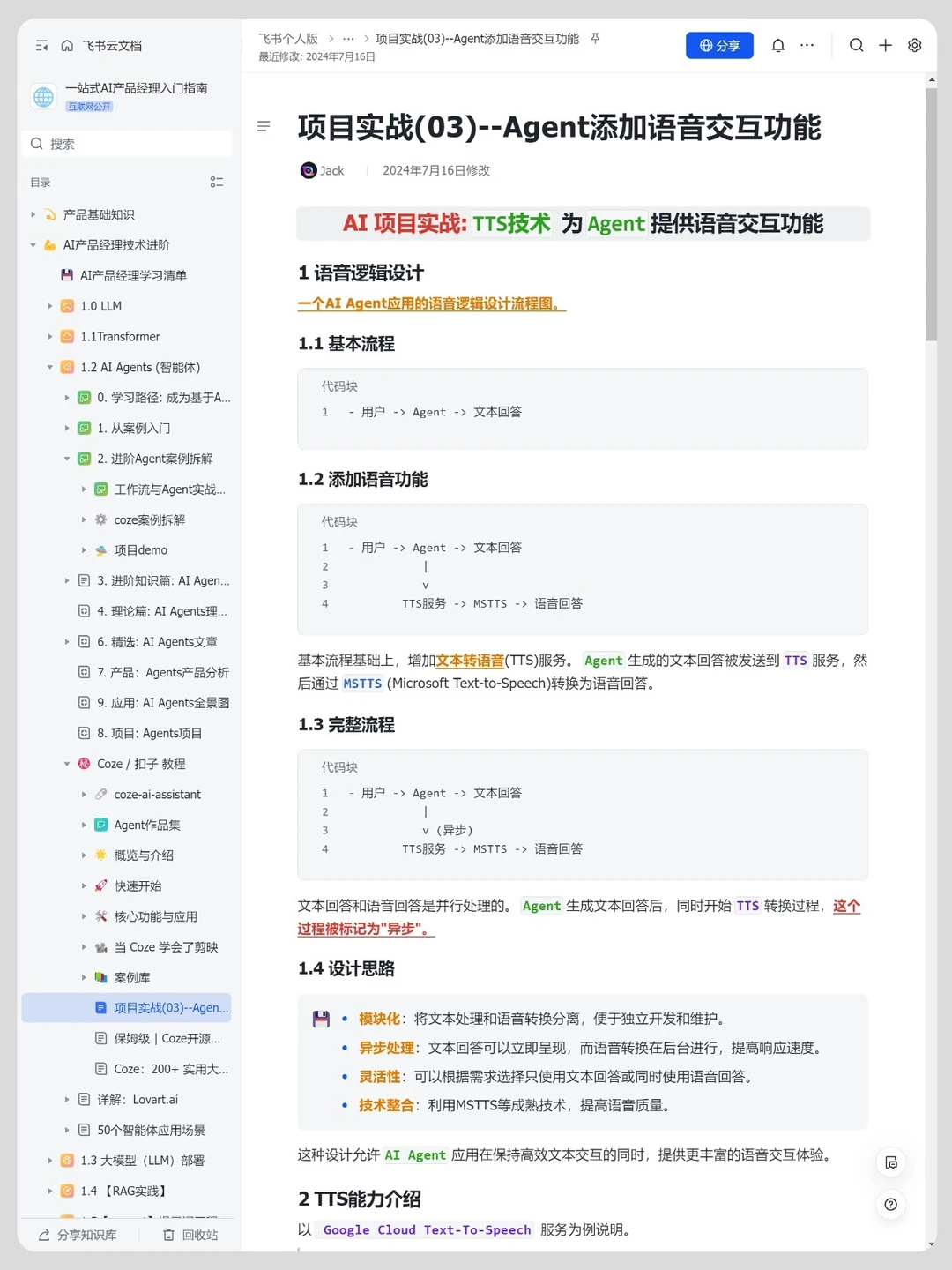Click the search magnifier in top bar
This screenshot has height=1270, width=952.
[856, 46]
